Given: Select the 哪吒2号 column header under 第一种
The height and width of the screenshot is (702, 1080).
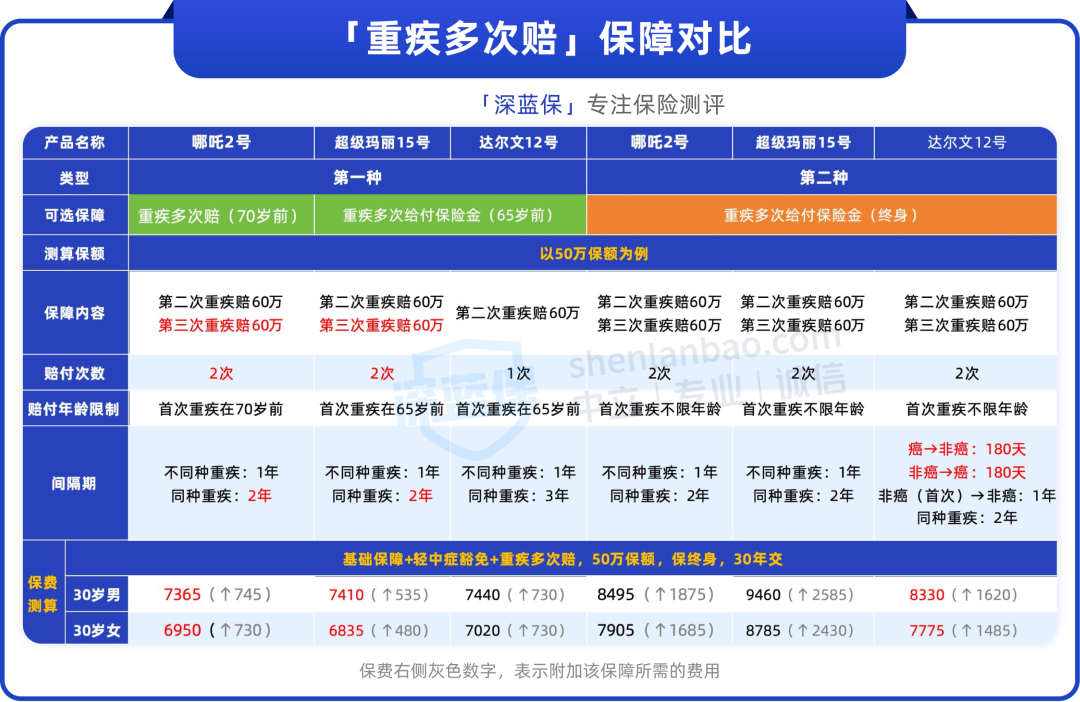Looking at the screenshot, I should click(x=221, y=143).
